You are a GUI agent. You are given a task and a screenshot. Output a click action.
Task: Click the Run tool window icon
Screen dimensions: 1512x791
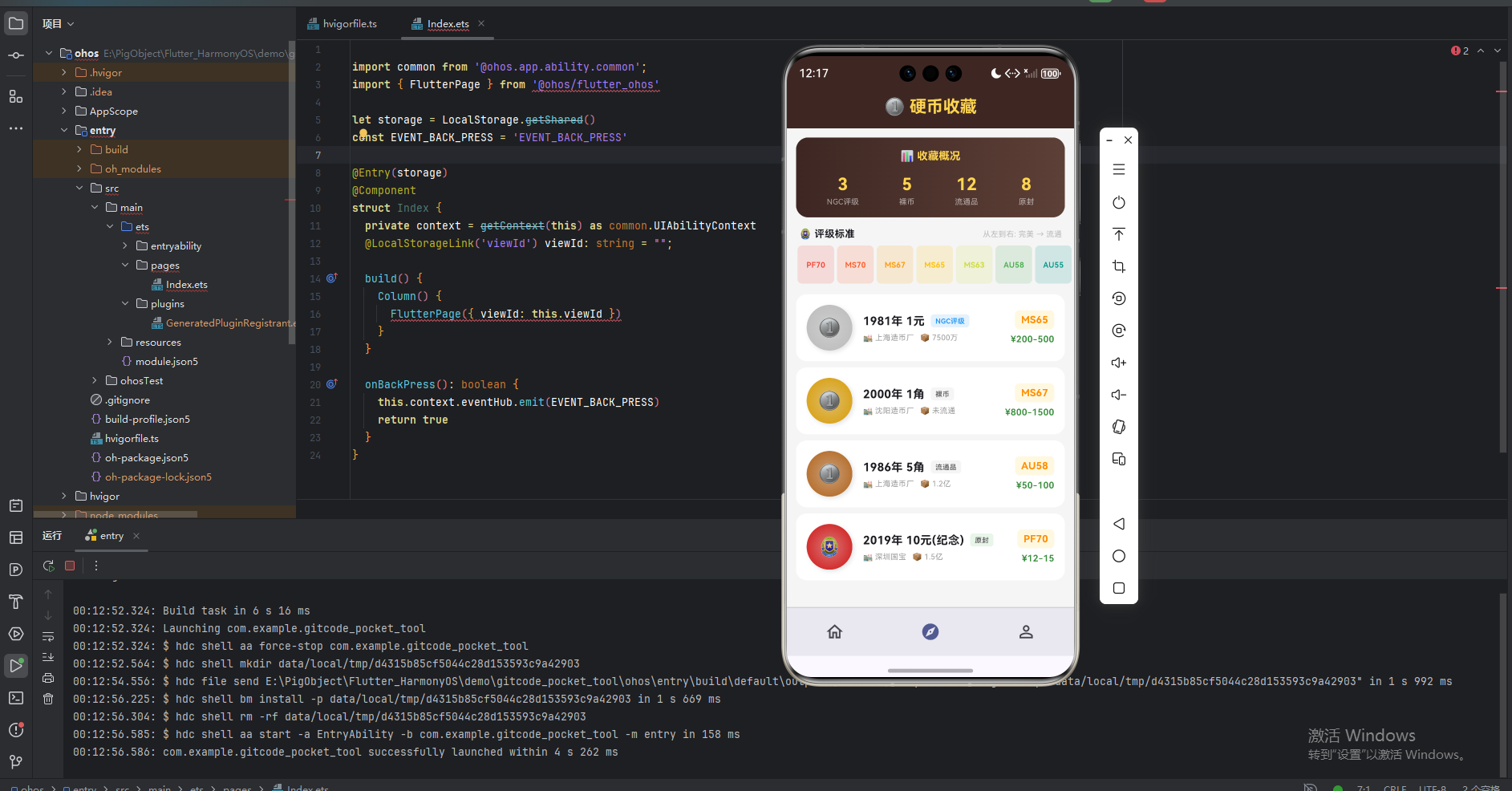coord(16,665)
